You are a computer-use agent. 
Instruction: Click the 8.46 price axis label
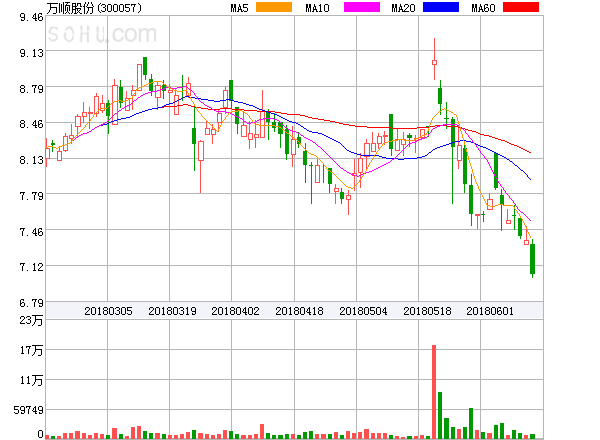[x=31, y=124]
